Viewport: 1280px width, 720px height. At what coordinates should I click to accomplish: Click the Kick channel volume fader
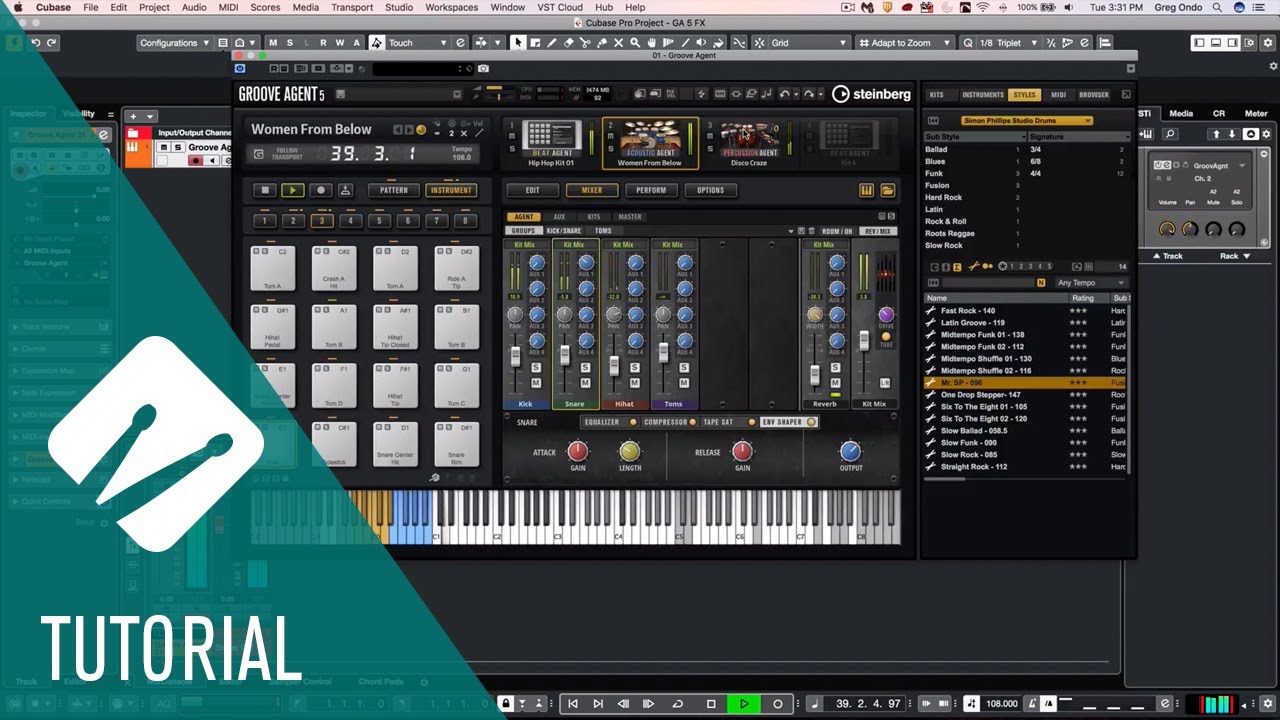click(516, 356)
